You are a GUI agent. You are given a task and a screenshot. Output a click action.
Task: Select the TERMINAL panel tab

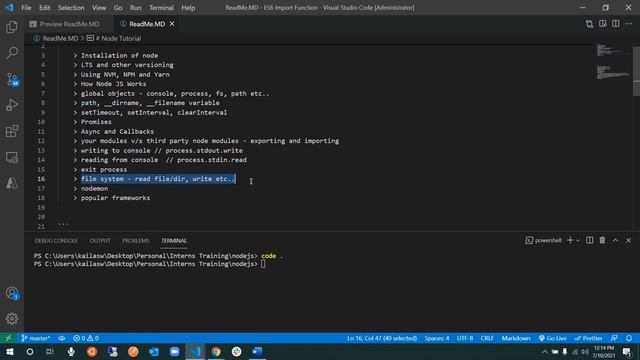click(x=173, y=241)
